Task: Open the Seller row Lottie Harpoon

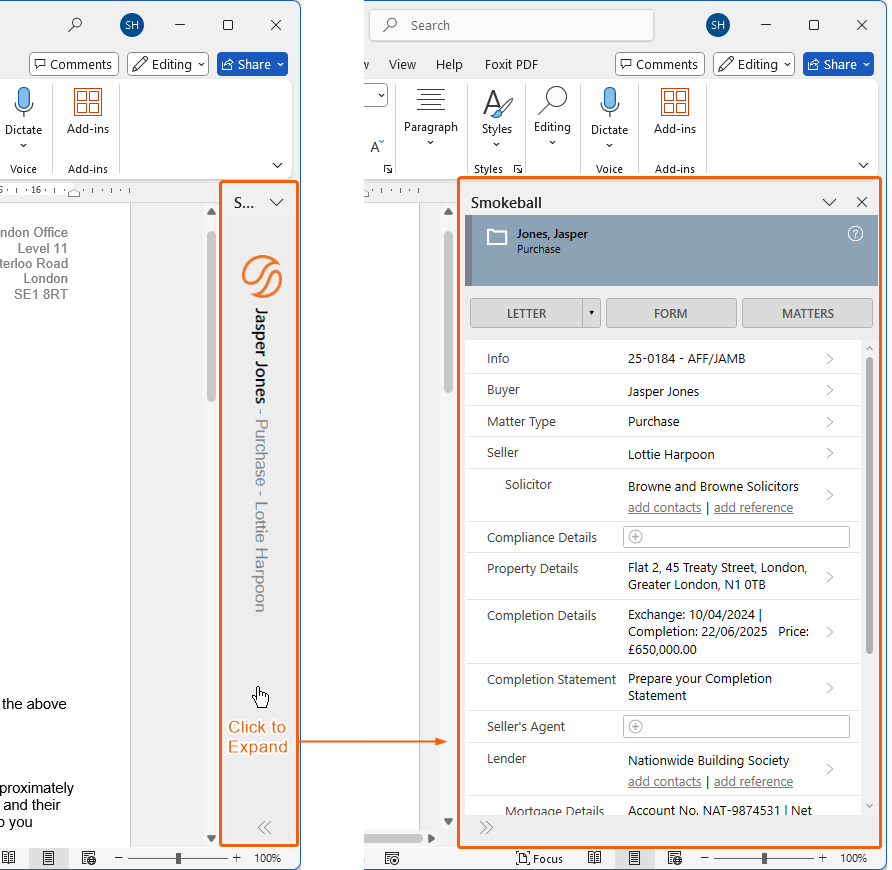Action: 663,453
